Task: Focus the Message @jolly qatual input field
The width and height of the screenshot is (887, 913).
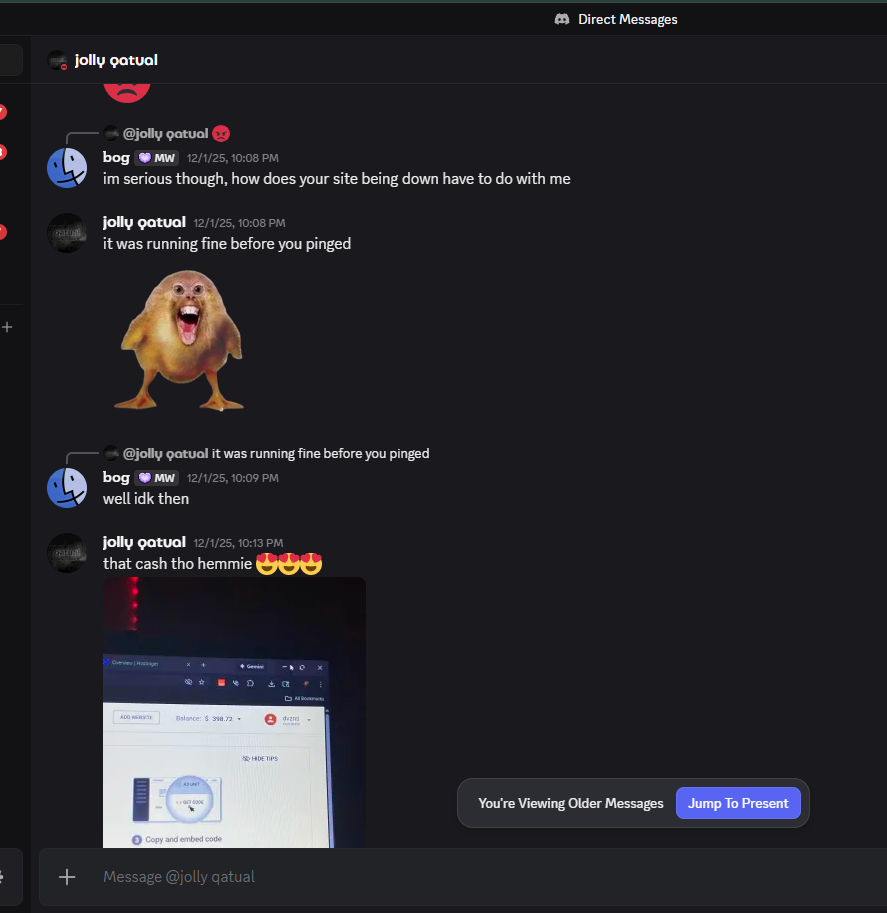Action: [466, 876]
